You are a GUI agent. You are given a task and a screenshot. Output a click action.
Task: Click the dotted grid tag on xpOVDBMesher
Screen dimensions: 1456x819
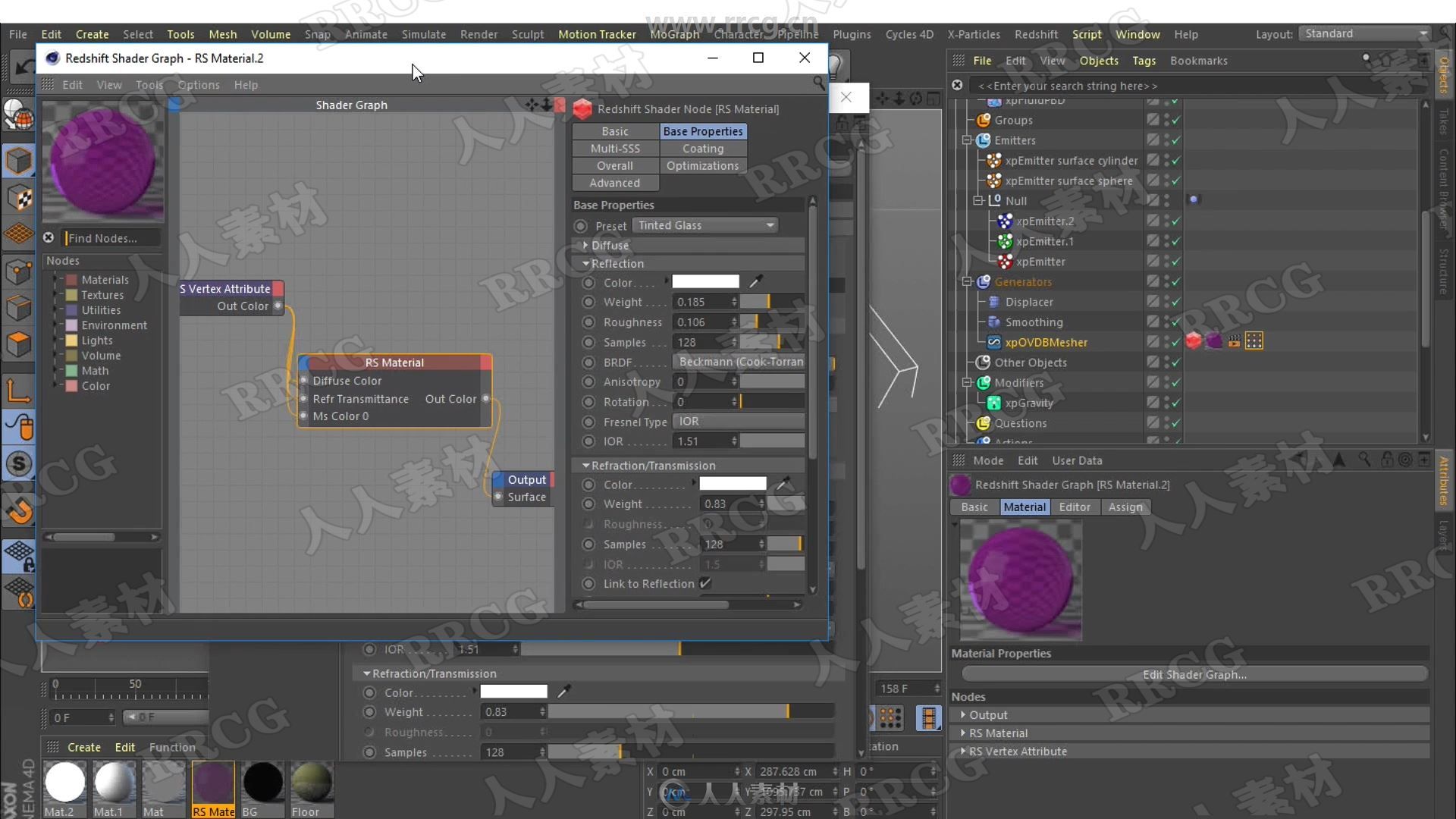1254,341
